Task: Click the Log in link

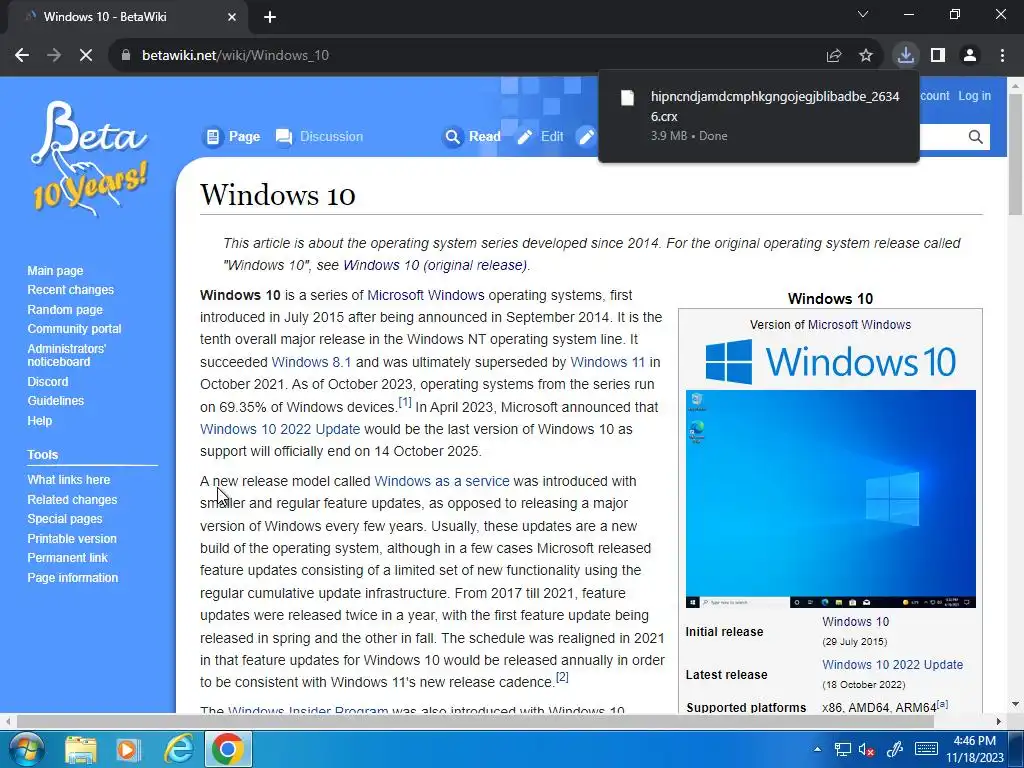Action: [974, 95]
